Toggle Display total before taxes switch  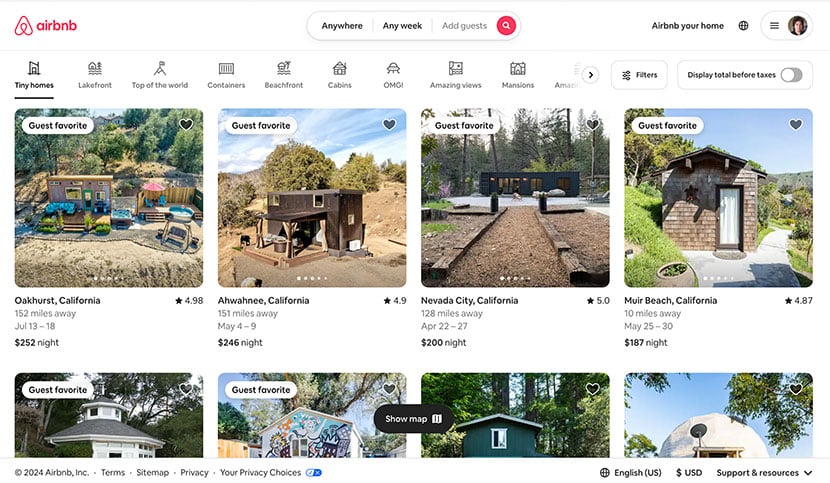[x=790, y=75]
